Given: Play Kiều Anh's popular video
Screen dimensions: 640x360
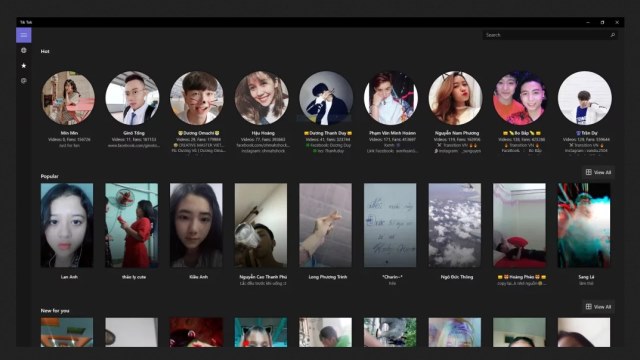Looking at the screenshot, I should pyautogui.click(x=196, y=225).
